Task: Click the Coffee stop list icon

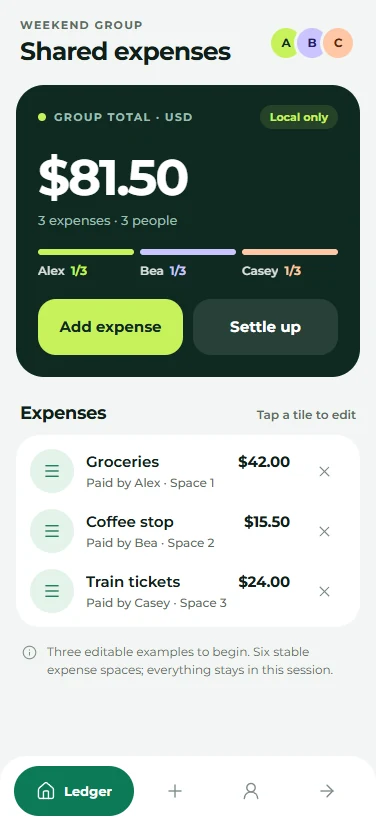Action: (x=52, y=531)
